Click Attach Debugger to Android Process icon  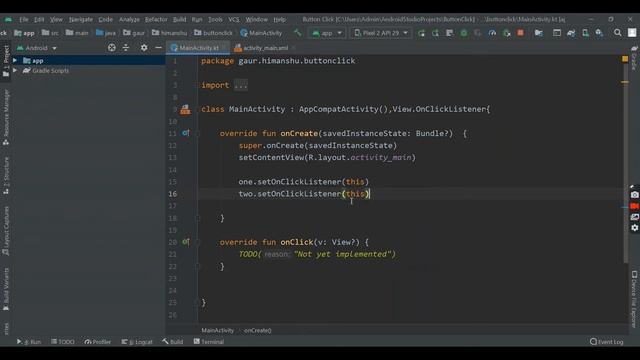pyautogui.click(x=507, y=33)
